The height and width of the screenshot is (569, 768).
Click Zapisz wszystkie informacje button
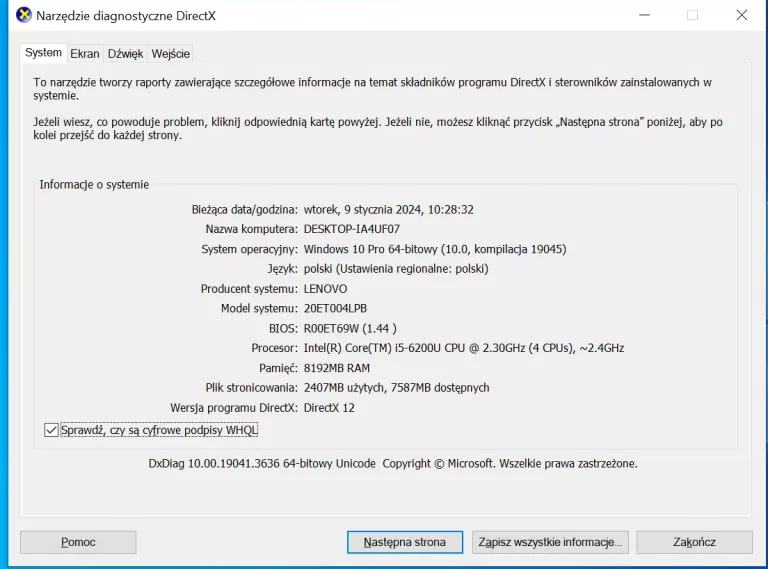click(550, 542)
